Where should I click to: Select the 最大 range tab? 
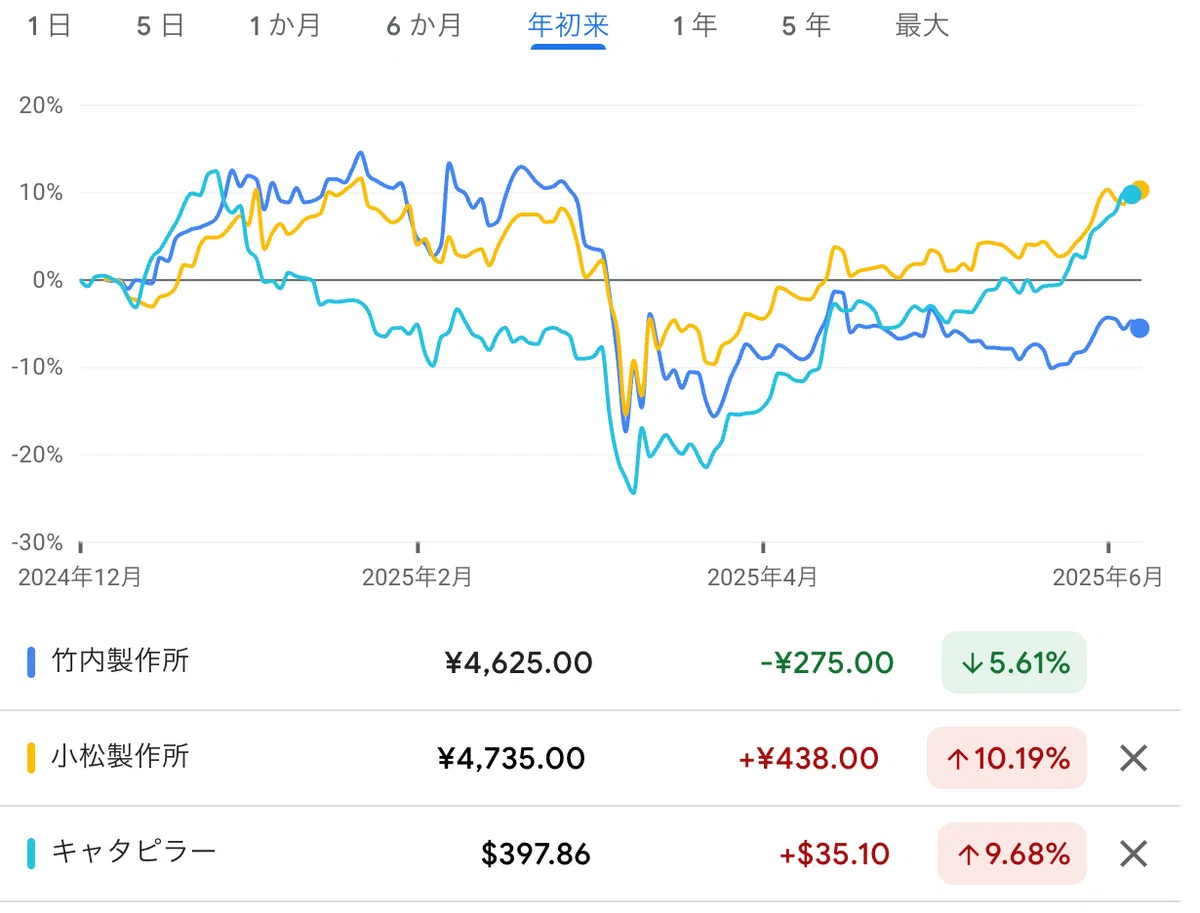(x=922, y=26)
